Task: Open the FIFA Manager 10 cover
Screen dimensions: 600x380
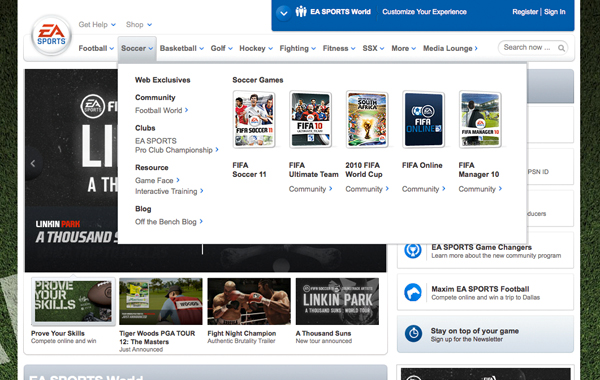Action: [480, 119]
